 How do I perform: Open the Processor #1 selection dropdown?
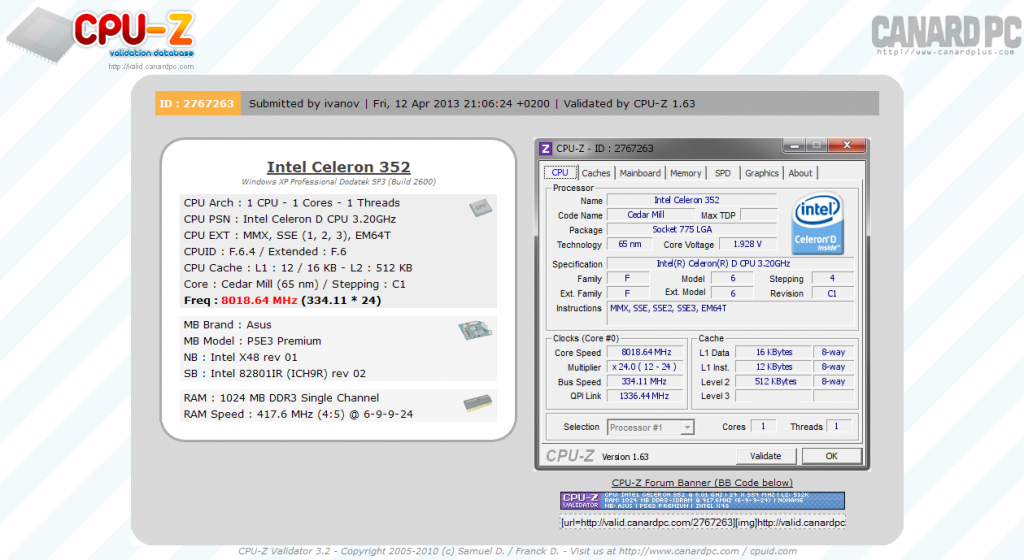pos(650,428)
